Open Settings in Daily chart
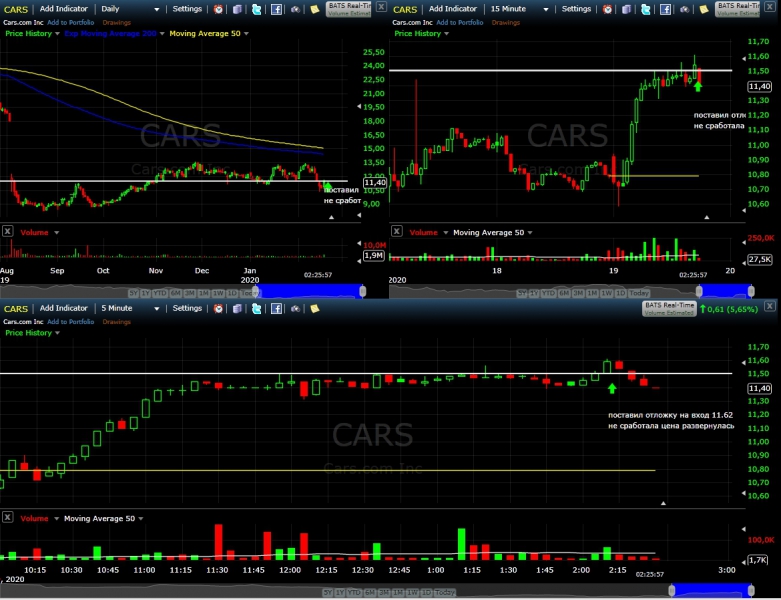This screenshot has width=781, height=600. [x=187, y=9]
